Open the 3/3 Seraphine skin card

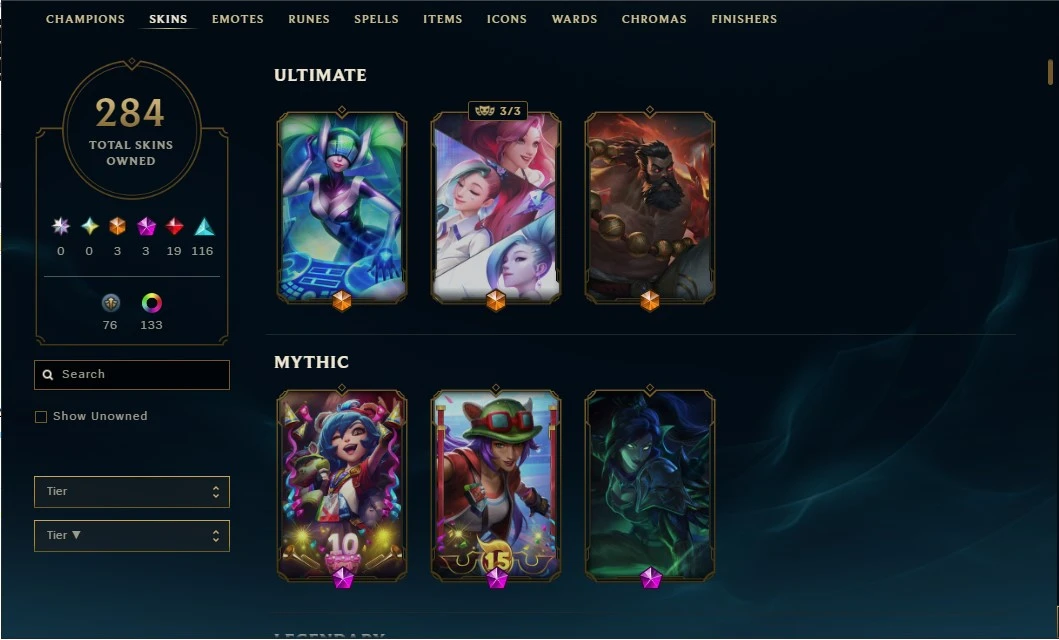click(x=496, y=207)
